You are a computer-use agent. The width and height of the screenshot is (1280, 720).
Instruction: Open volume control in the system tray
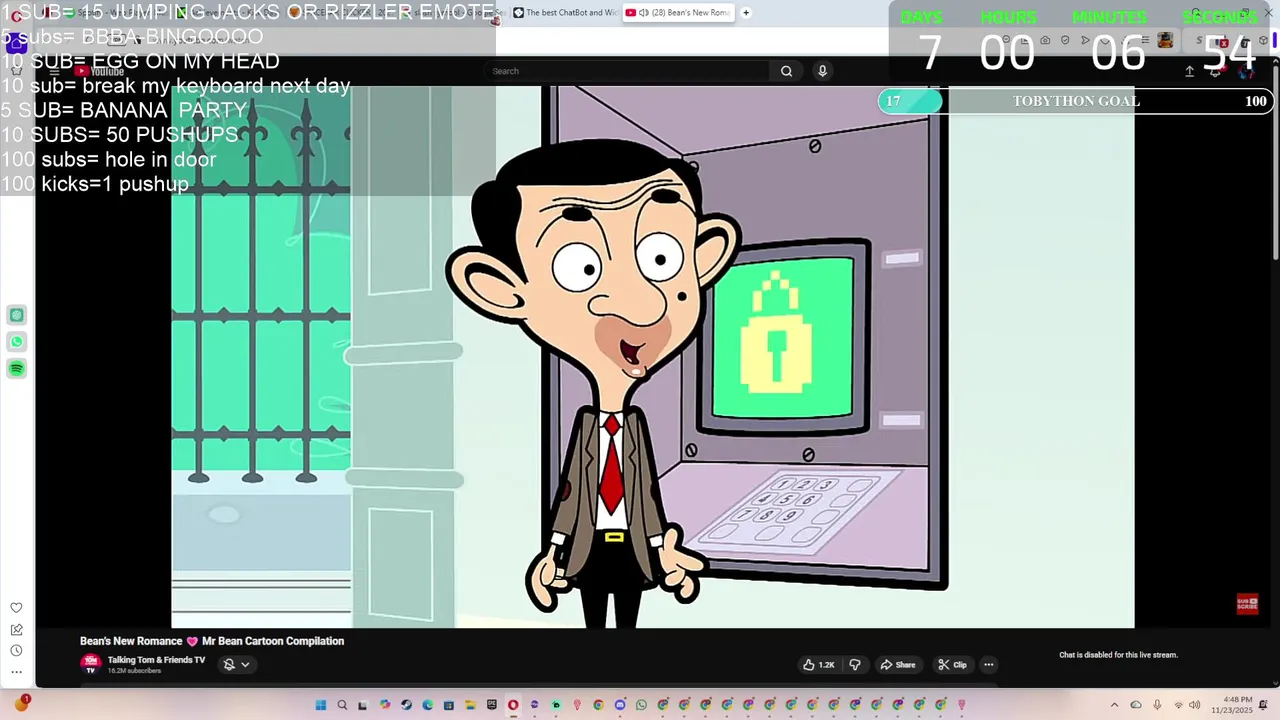(x=1194, y=705)
